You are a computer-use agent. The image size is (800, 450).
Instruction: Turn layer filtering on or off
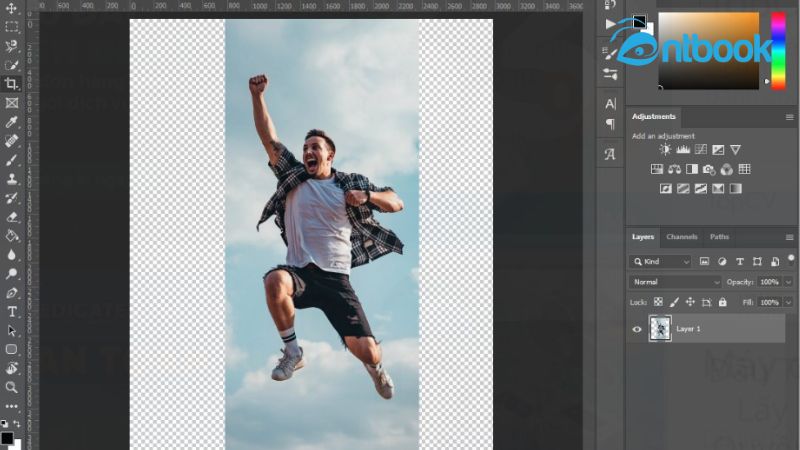tap(791, 259)
